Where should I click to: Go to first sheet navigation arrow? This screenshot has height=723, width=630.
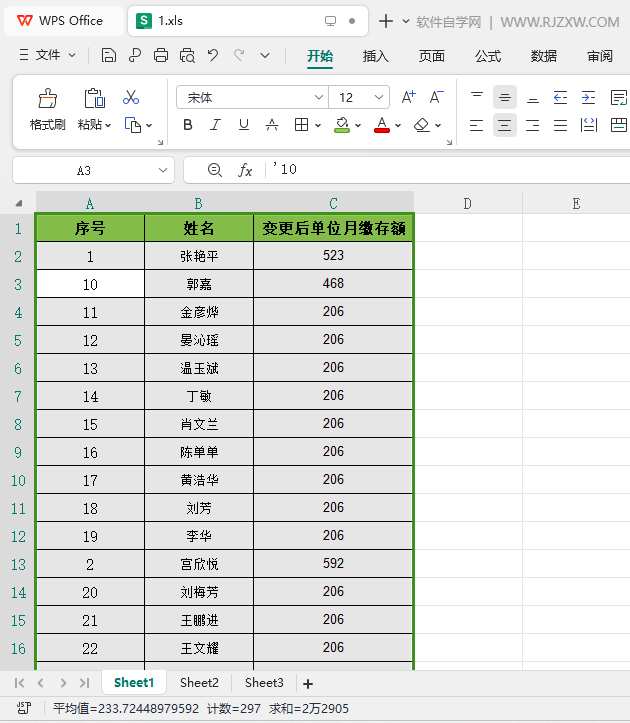pos(19,683)
